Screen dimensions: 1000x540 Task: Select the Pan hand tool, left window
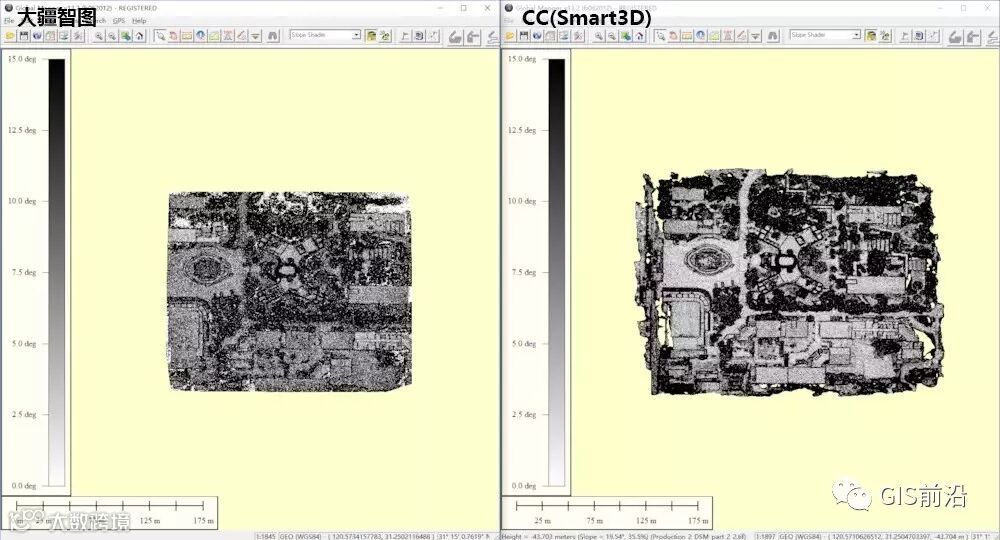coord(173,36)
